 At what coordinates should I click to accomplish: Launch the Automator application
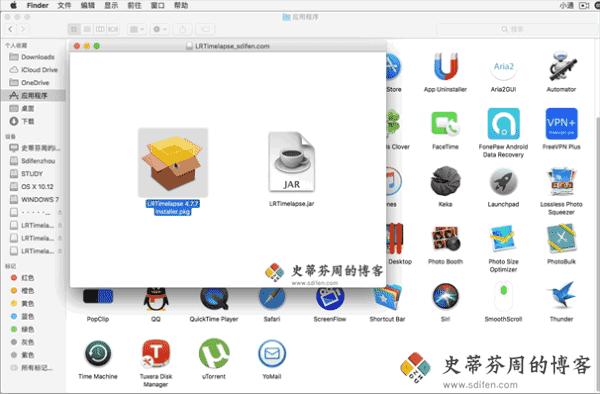[561, 67]
